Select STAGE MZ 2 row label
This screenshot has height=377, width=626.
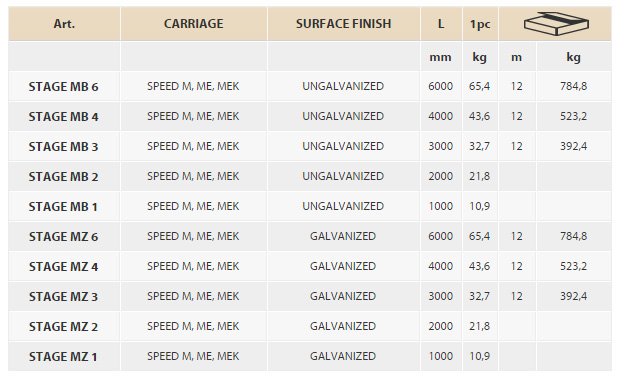pos(63,326)
